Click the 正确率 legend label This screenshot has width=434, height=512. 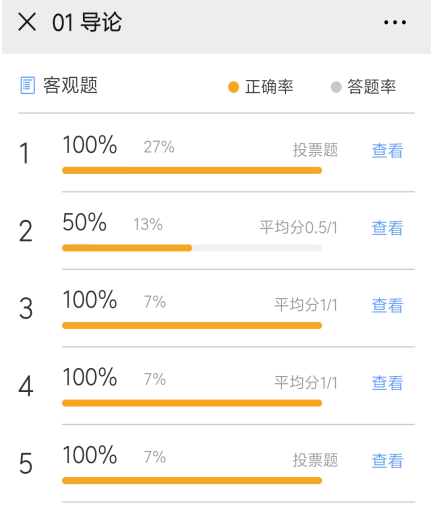coord(269,87)
